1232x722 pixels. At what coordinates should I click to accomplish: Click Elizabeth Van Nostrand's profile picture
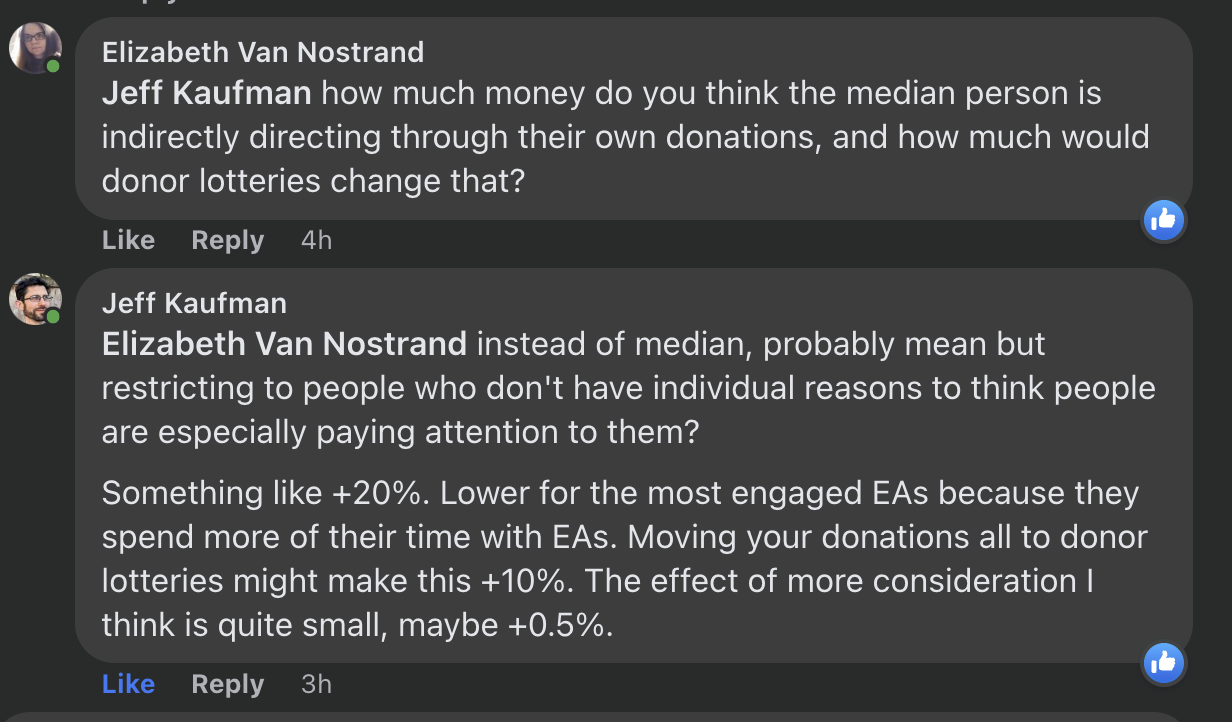coord(35,48)
